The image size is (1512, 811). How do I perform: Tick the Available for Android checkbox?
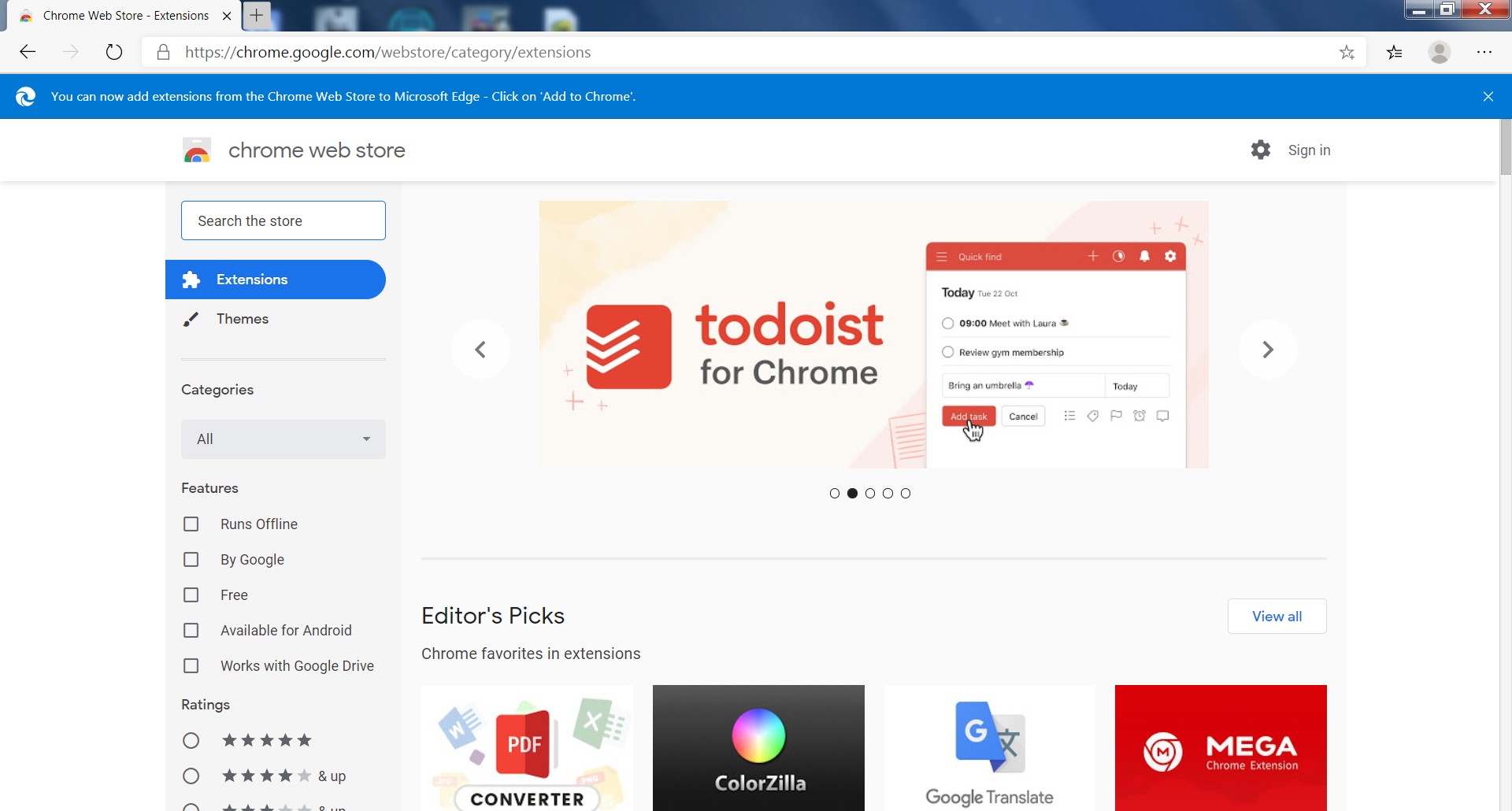point(191,630)
